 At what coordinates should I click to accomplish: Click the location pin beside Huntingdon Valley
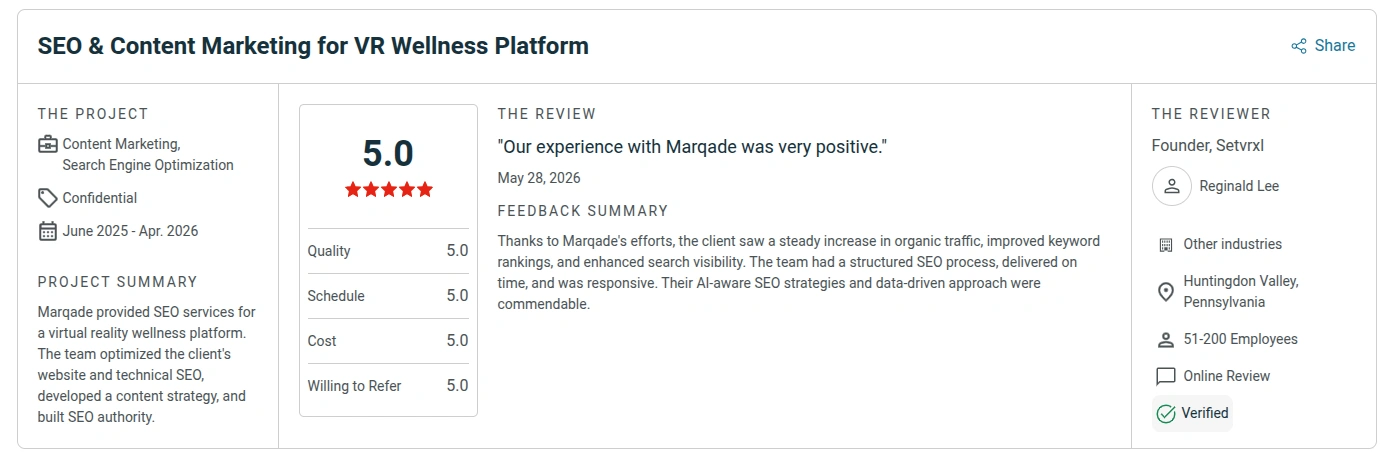pos(1165,292)
